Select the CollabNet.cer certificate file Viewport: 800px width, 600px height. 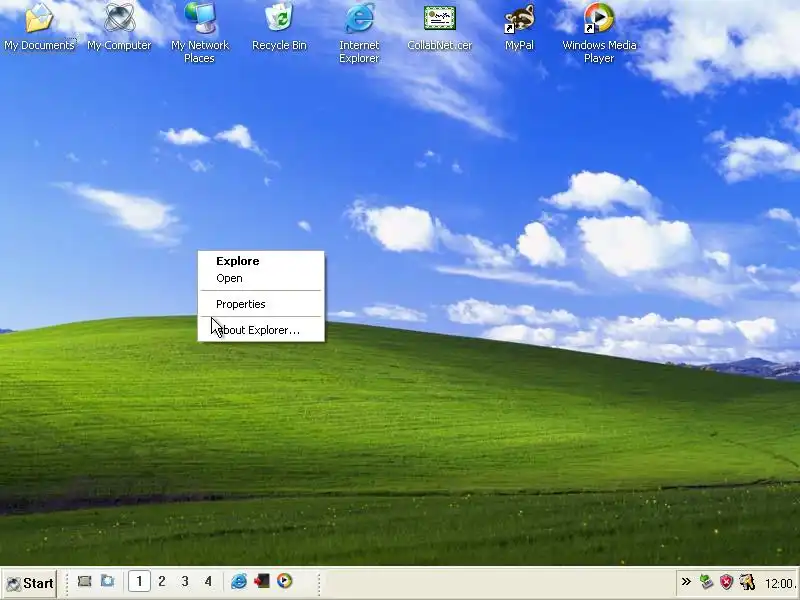click(439, 26)
